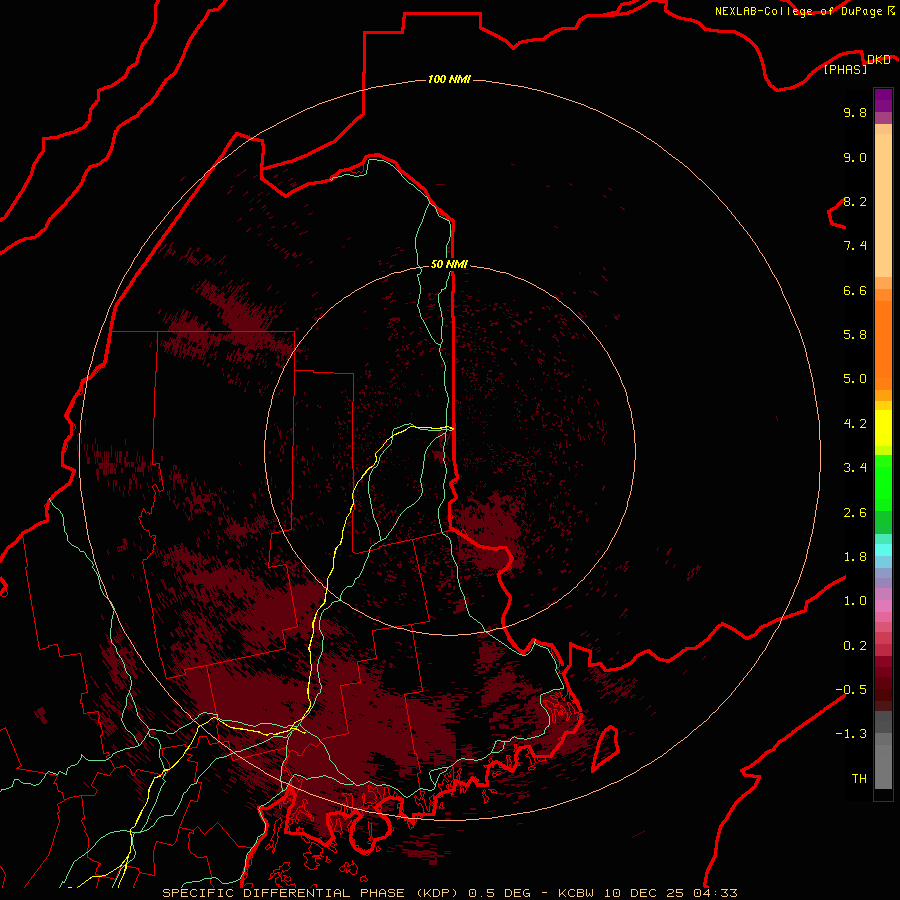Click the yellow band of the color bar

[x=883, y=428]
